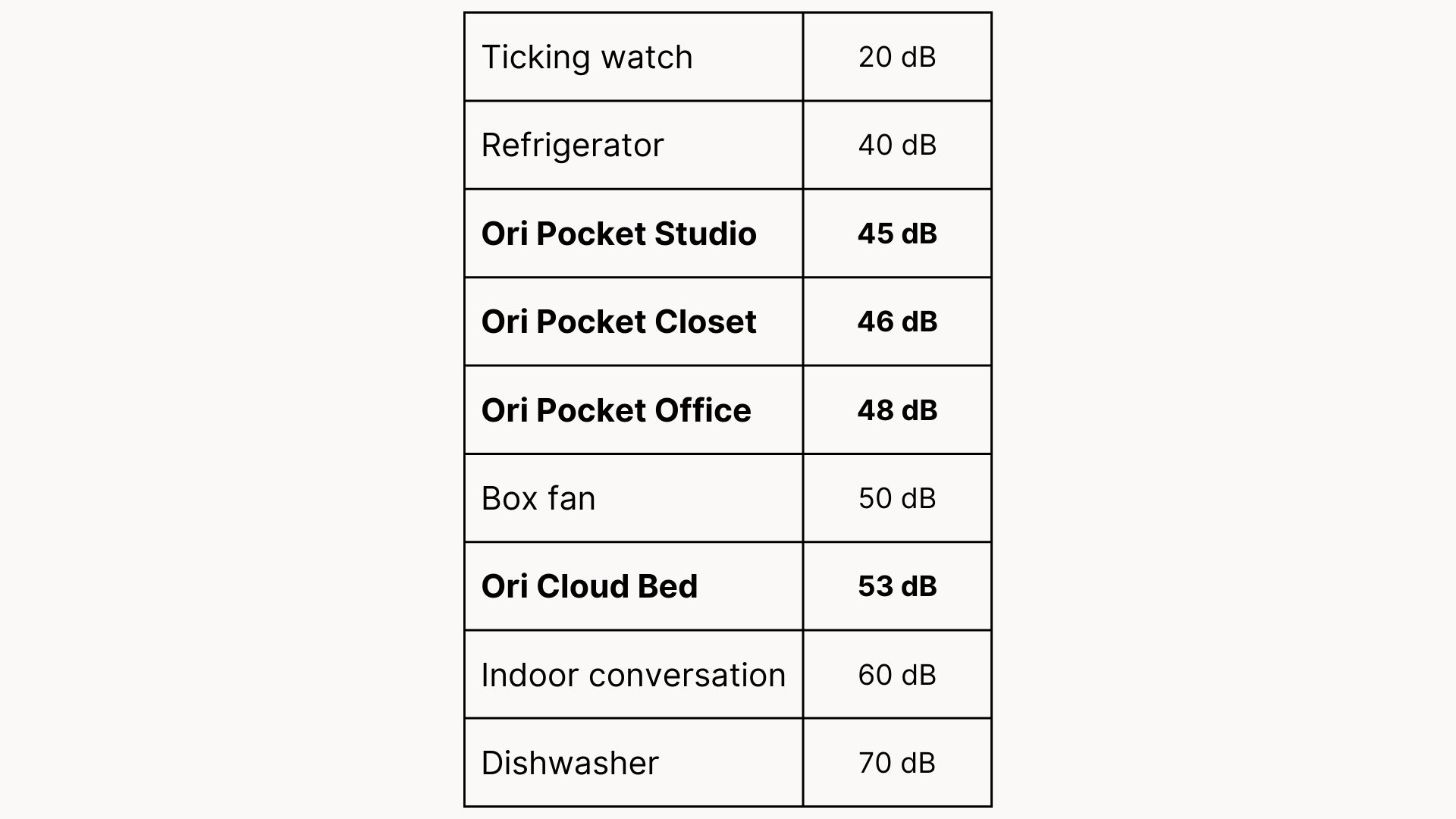Screen dimensions: 1456x819
Task: Select the 60 dB value cell
Action: click(x=897, y=675)
